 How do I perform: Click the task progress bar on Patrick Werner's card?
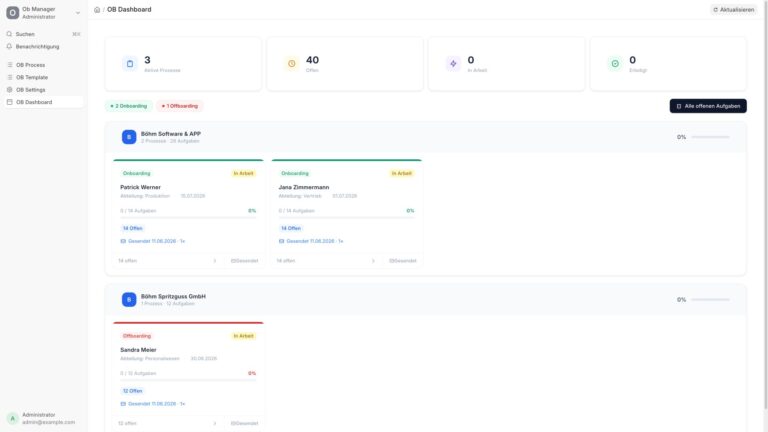[189, 217]
